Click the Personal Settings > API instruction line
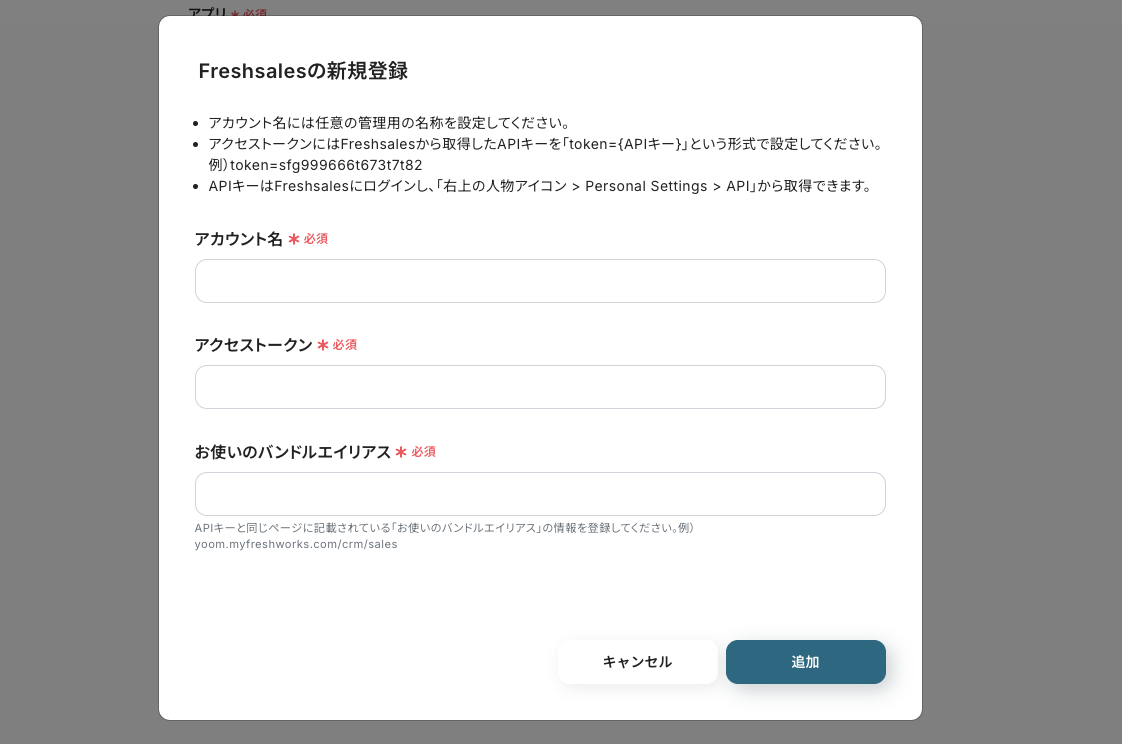Viewport: 1122px width, 744px height. click(540, 186)
